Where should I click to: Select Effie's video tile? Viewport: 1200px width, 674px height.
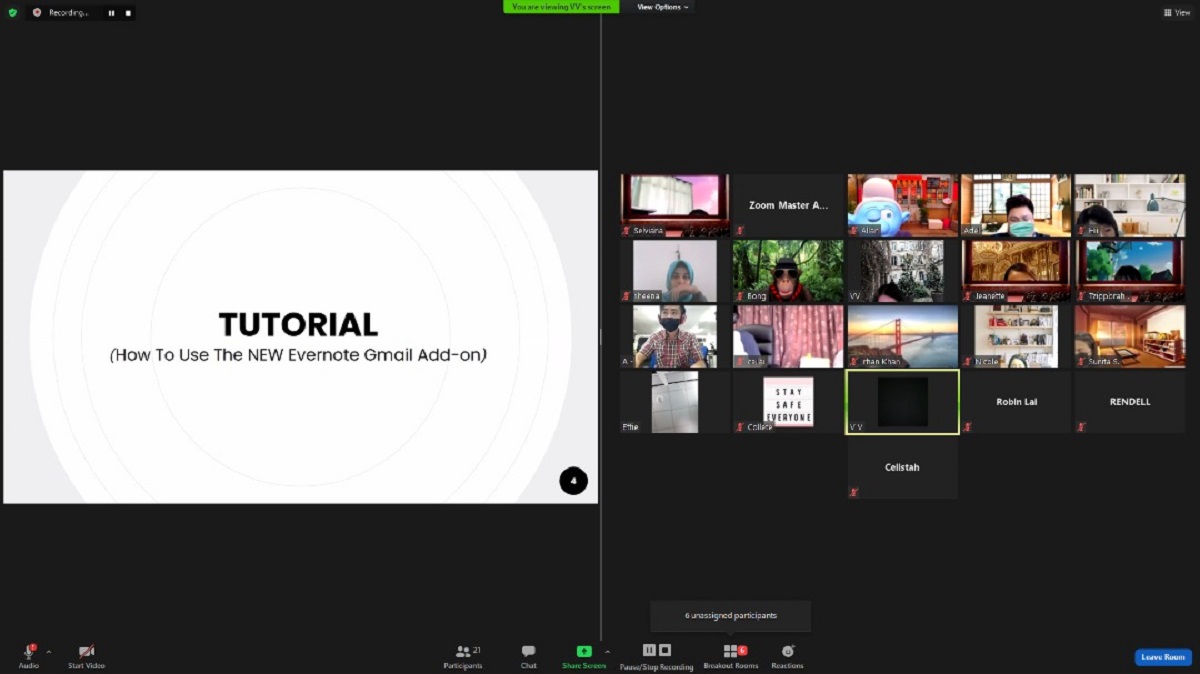coord(675,402)
